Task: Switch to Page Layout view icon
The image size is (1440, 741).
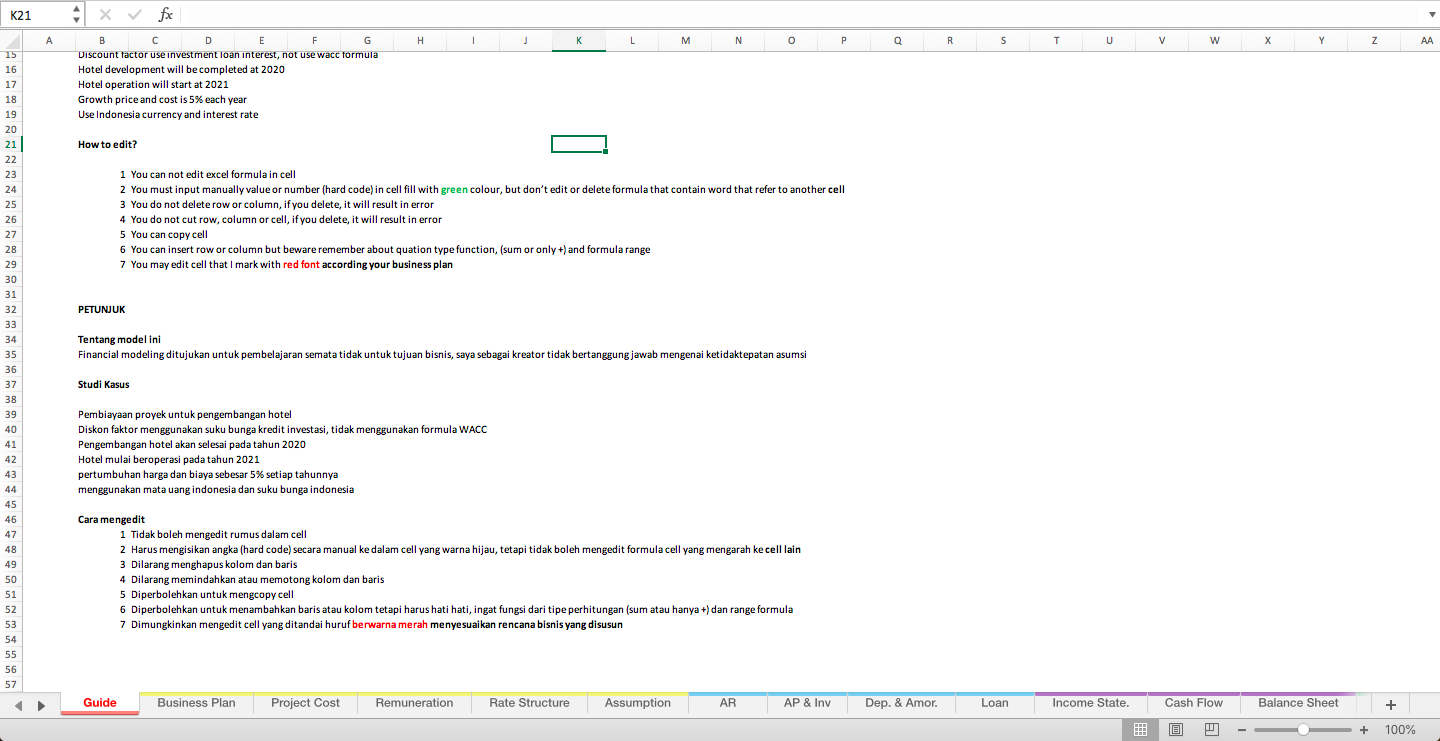Action: pos(1176,730)
